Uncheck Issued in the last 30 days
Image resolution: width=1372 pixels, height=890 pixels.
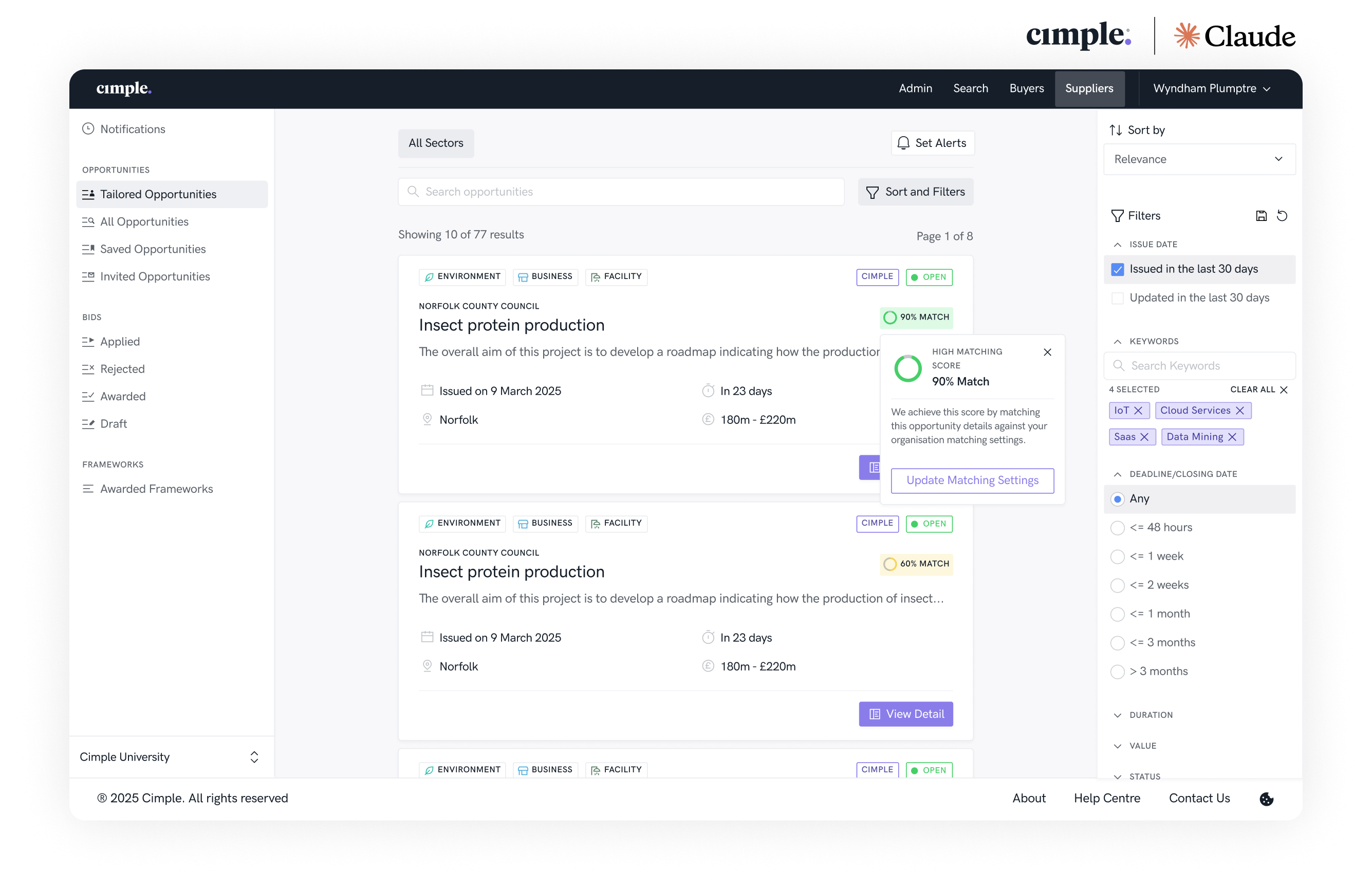[1118, 269]
